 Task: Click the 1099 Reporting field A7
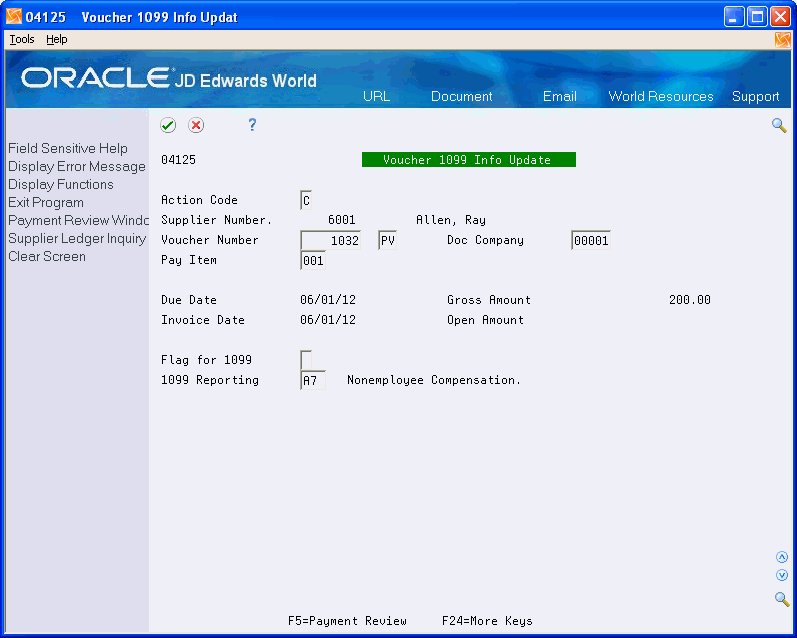click(x=313, y=380)
